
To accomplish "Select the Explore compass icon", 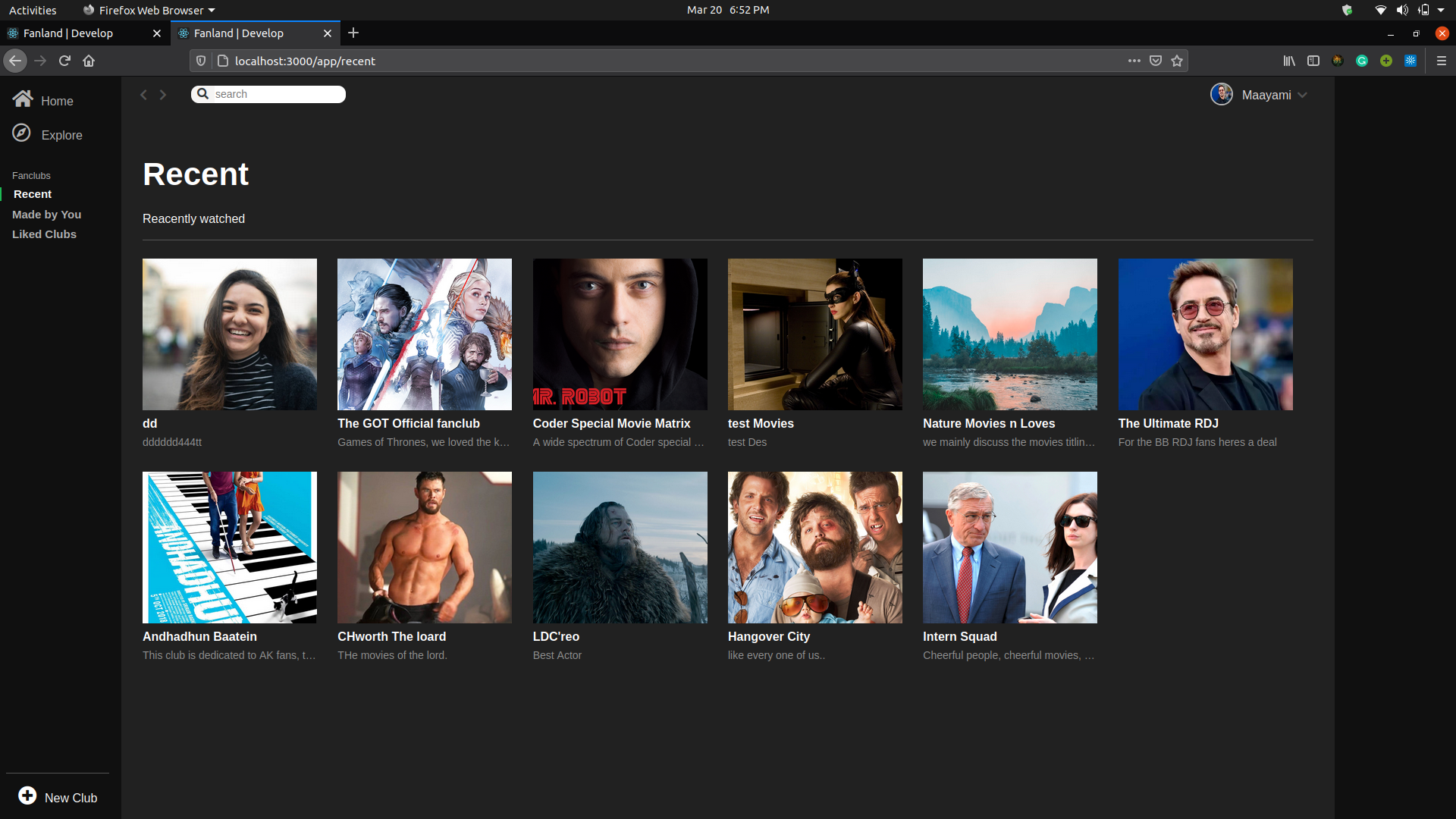I will pyautogui.click(x=22, y=133).
